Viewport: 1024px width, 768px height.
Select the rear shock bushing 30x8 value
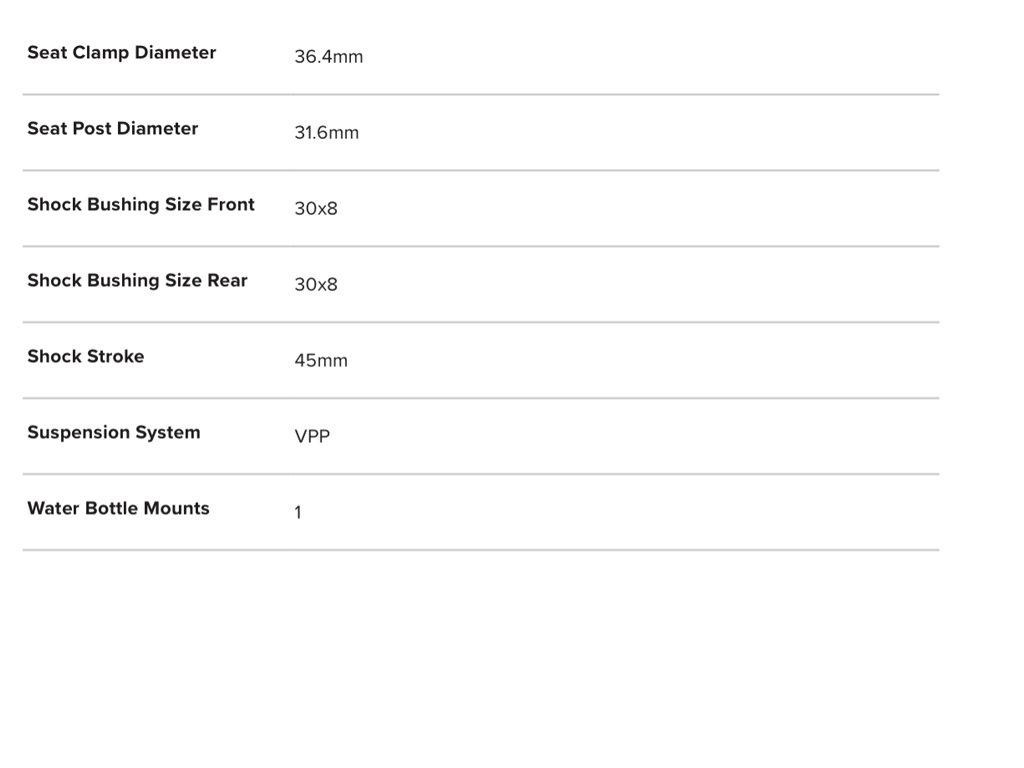pos(316,285)
